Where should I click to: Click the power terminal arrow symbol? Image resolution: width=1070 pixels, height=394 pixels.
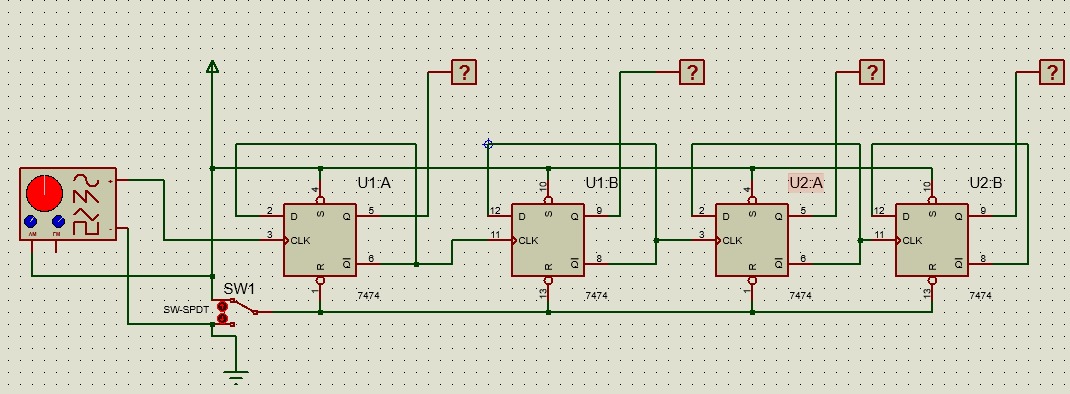point(212,66)
